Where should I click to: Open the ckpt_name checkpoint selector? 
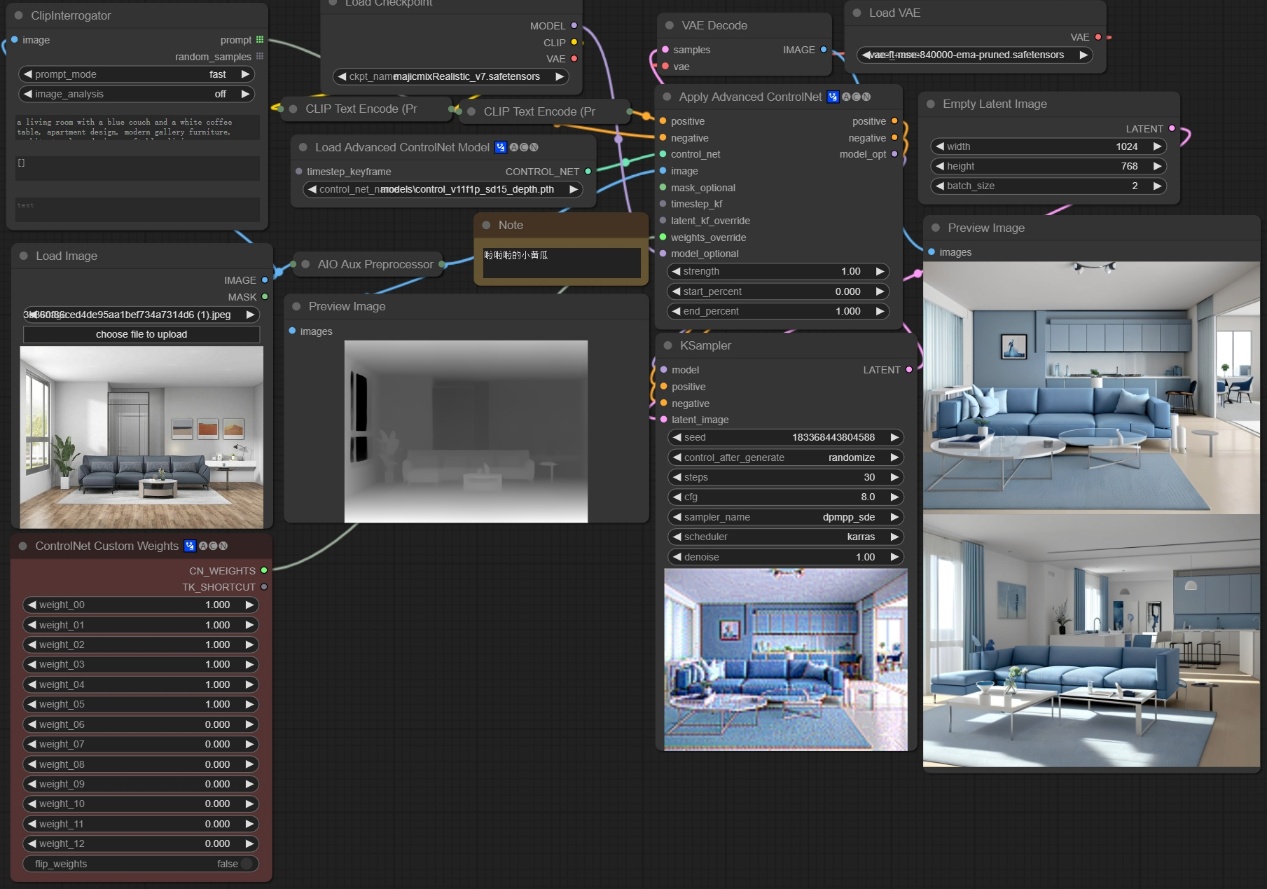tap(450, 76)
